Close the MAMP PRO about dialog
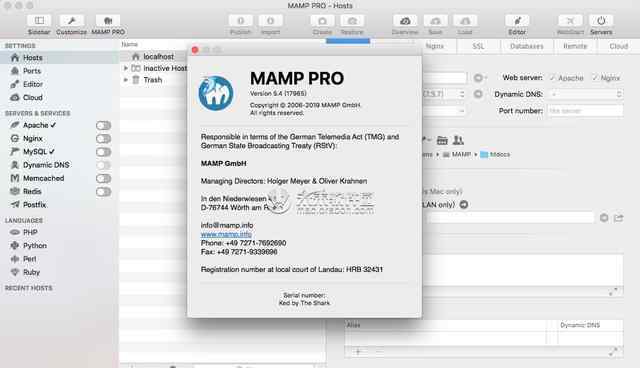Screen dimensions: 640x368 [x=195, y=50]
